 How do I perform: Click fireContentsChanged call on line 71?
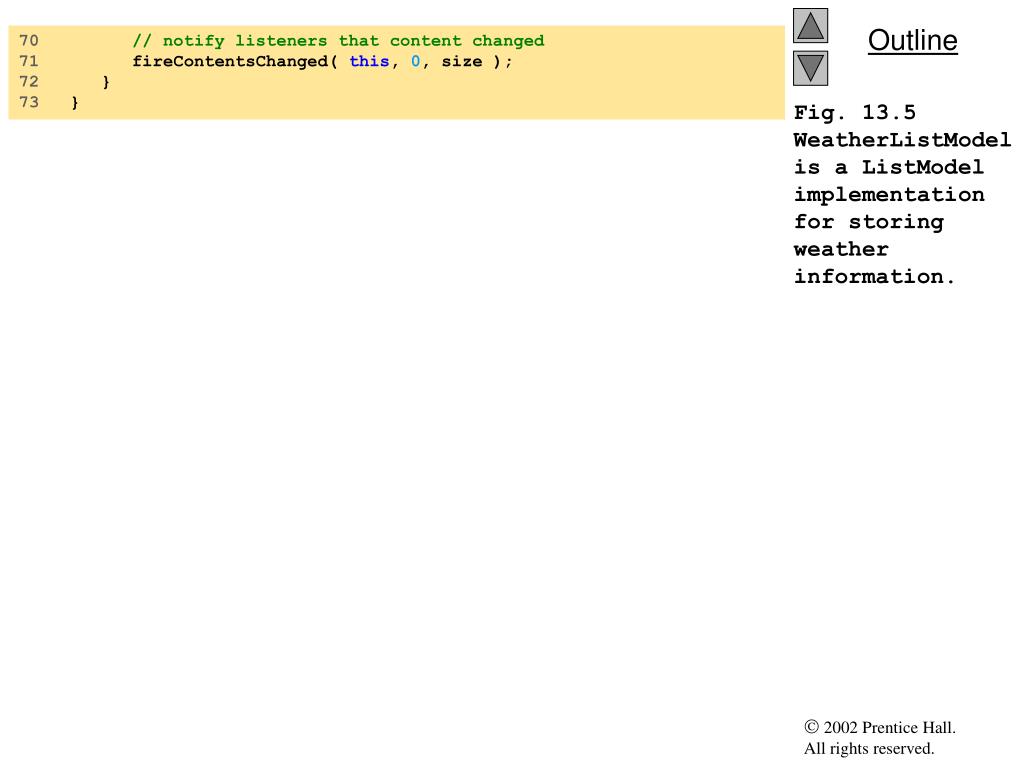click(x=323, y=61)
